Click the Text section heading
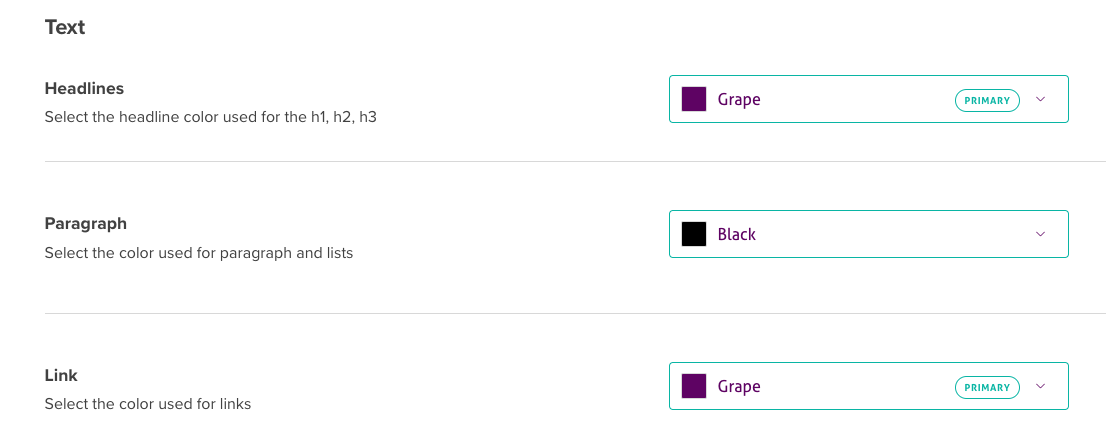 [x=65, y=28]
